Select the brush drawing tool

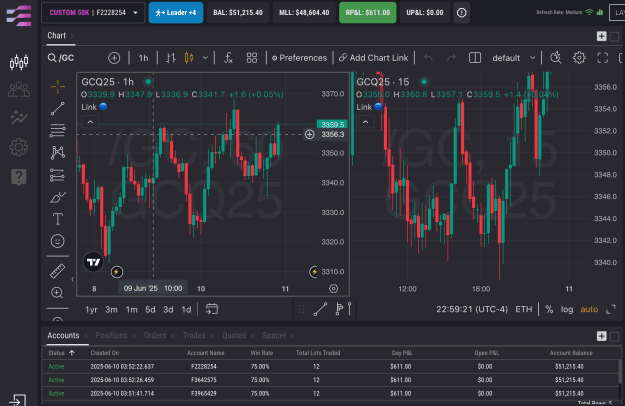(58, 197)
